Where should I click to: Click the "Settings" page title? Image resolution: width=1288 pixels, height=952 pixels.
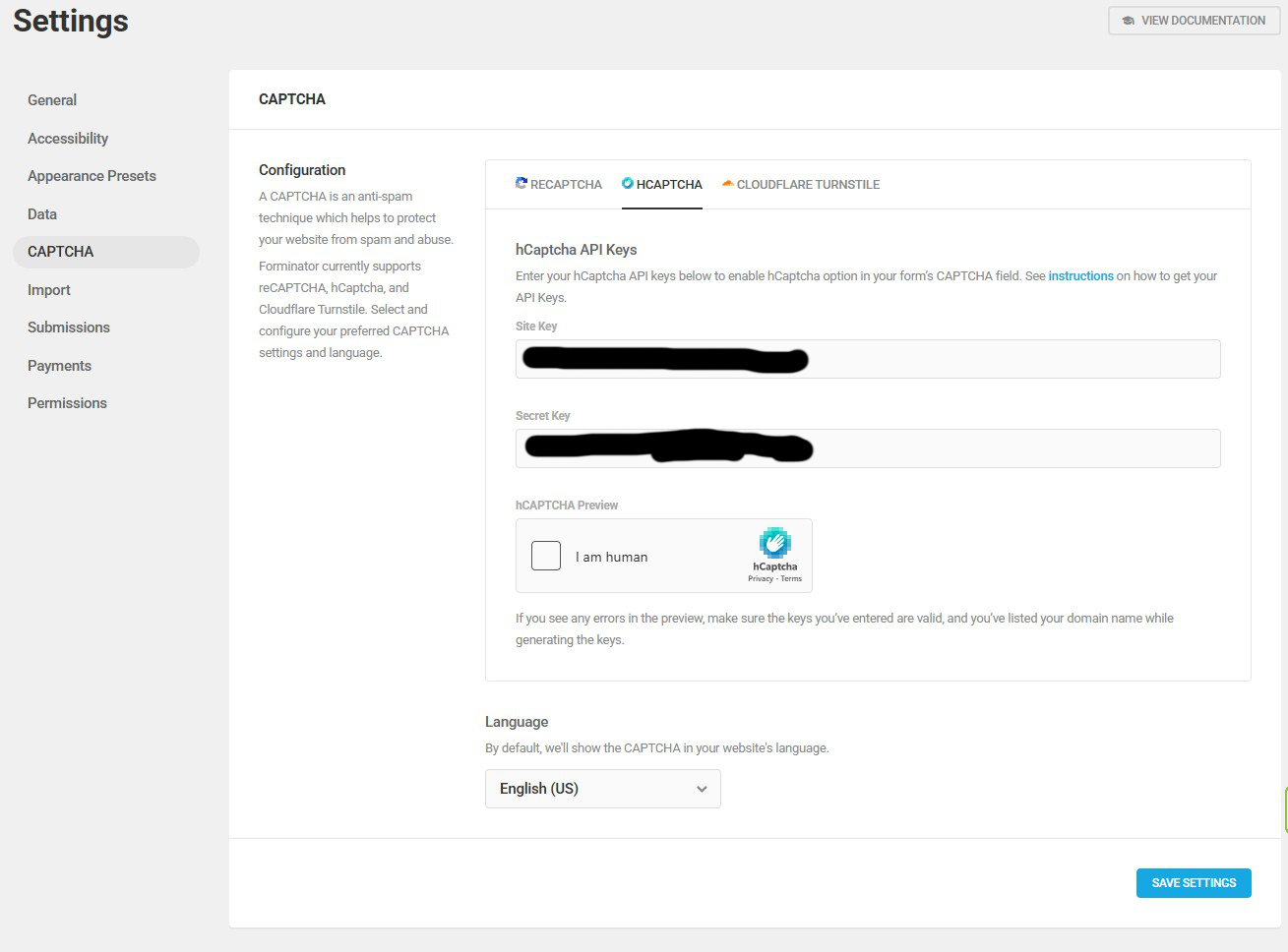pos(71,21)
